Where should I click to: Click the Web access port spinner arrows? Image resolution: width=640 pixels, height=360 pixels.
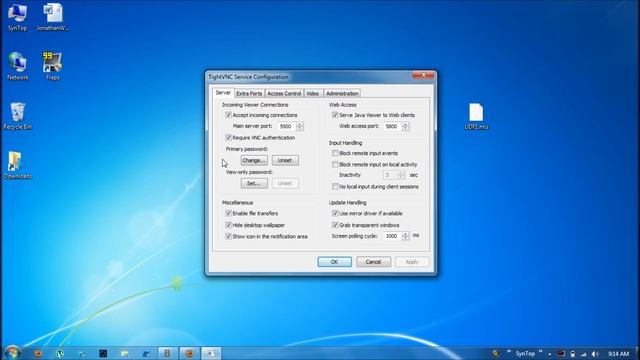406,127
